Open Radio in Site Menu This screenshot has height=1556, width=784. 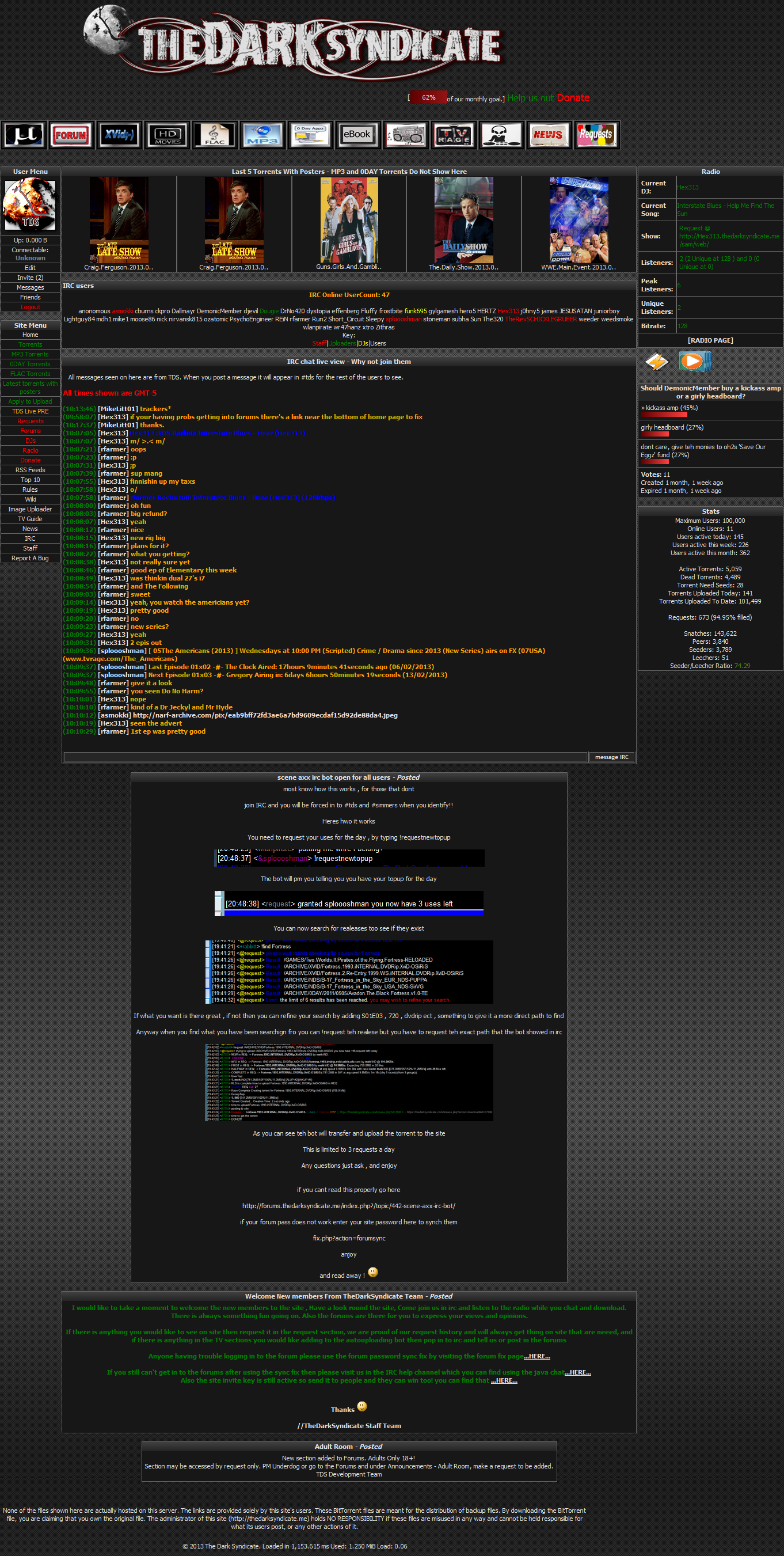[30, 450]
